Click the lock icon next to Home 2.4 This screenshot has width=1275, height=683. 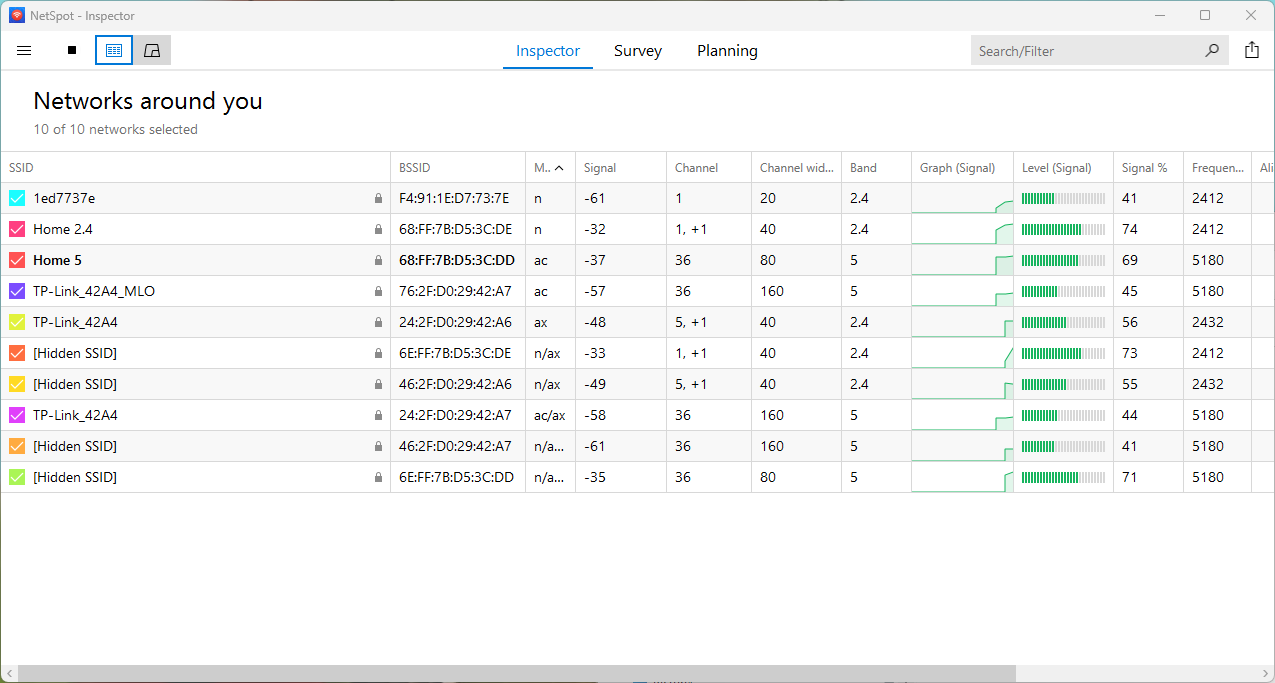[x=378, y=229]
